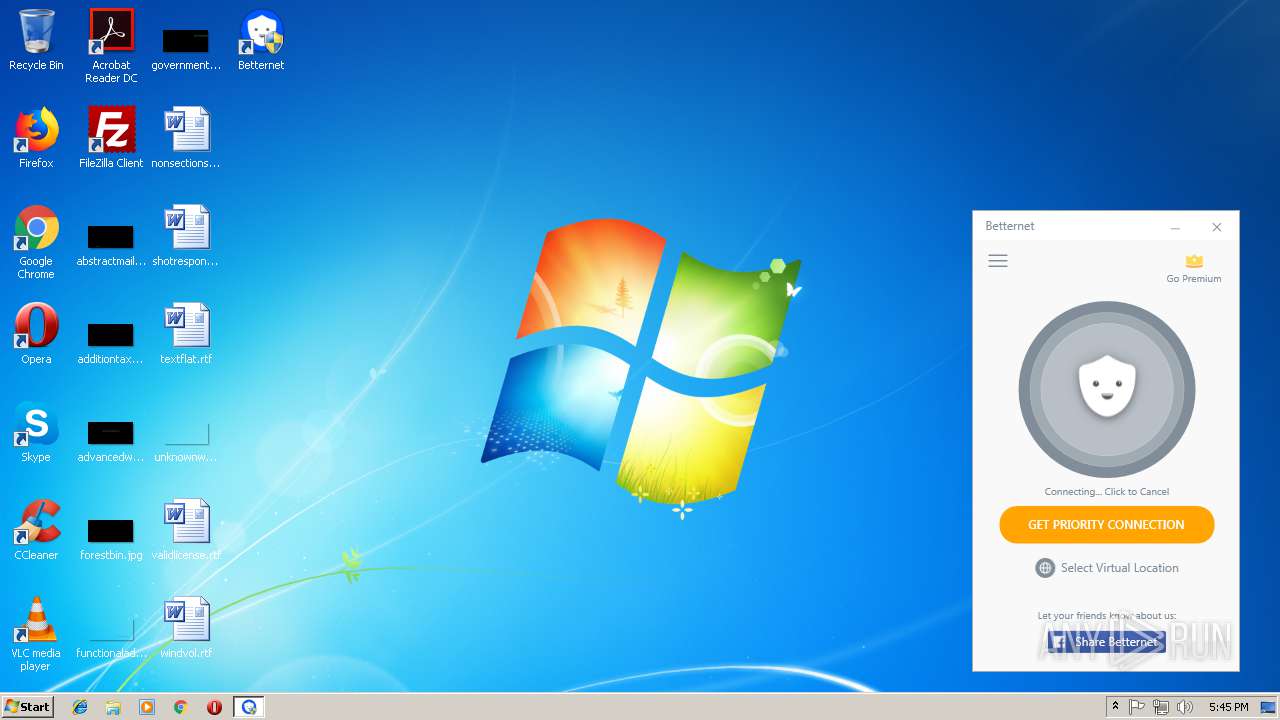Click the volume speaker tray icon

(x=1185, y=707)
